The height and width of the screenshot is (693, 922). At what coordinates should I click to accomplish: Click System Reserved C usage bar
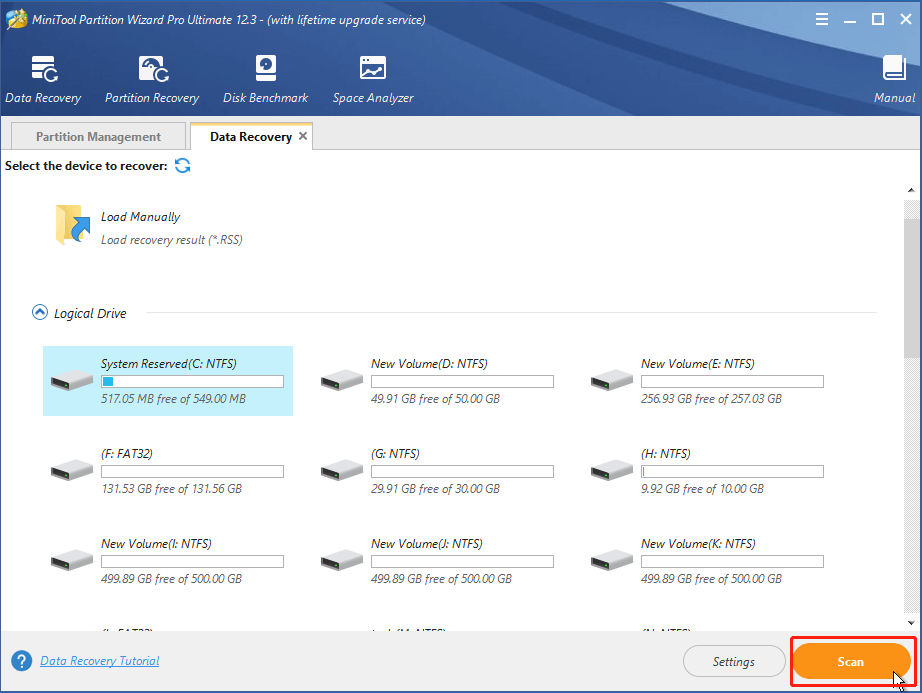(192, 381)
